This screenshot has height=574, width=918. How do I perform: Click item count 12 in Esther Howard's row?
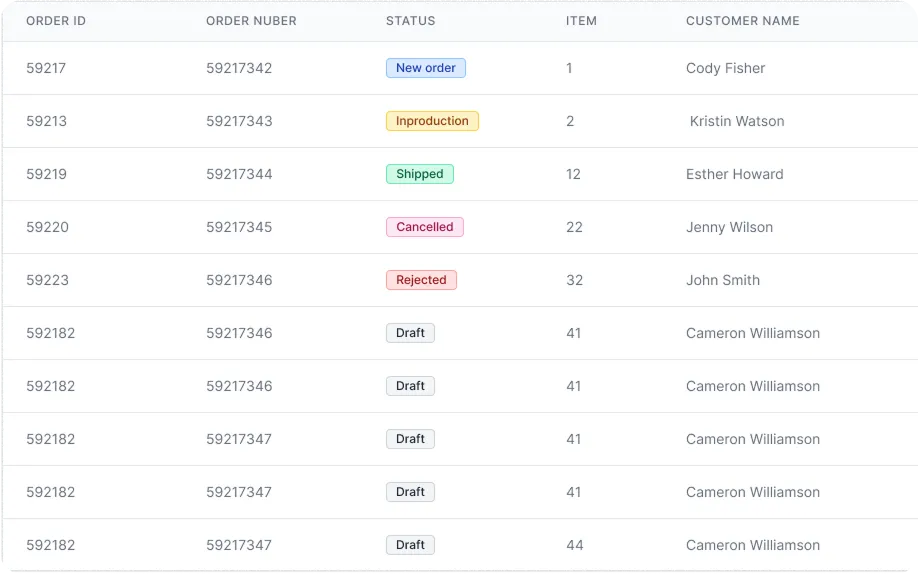(x=573, y=174)
